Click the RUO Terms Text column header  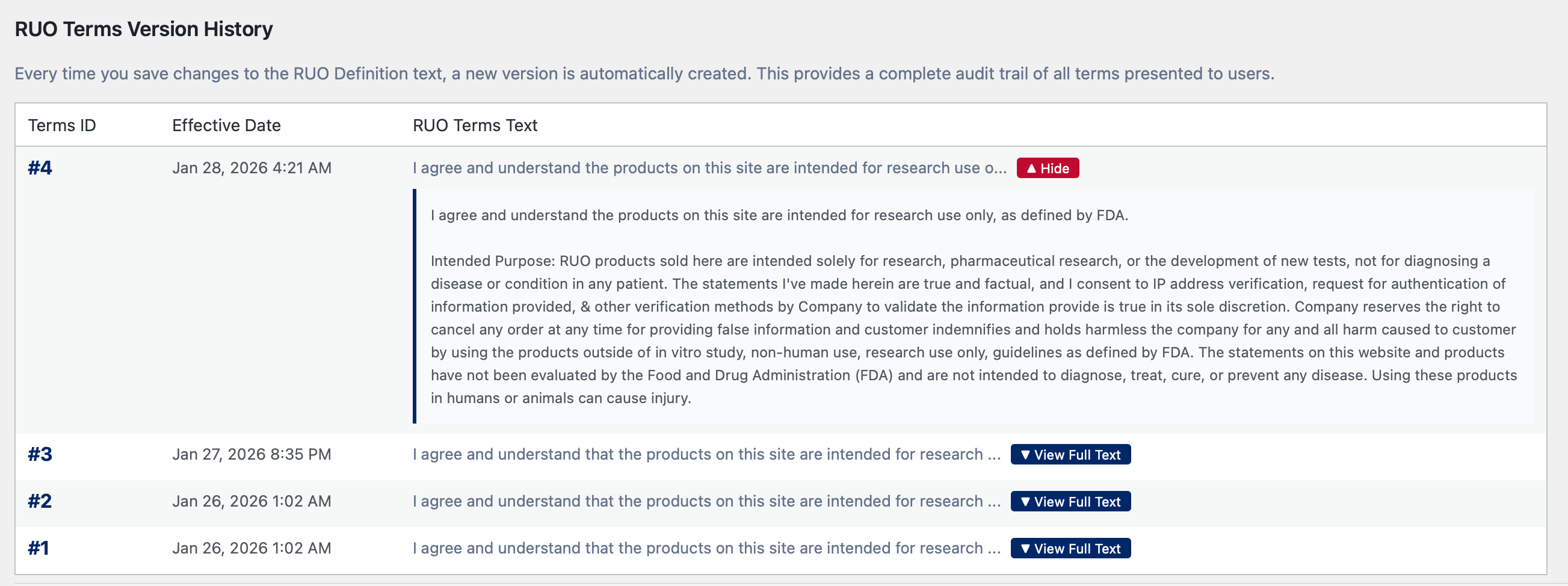click(x=475, y=125)
